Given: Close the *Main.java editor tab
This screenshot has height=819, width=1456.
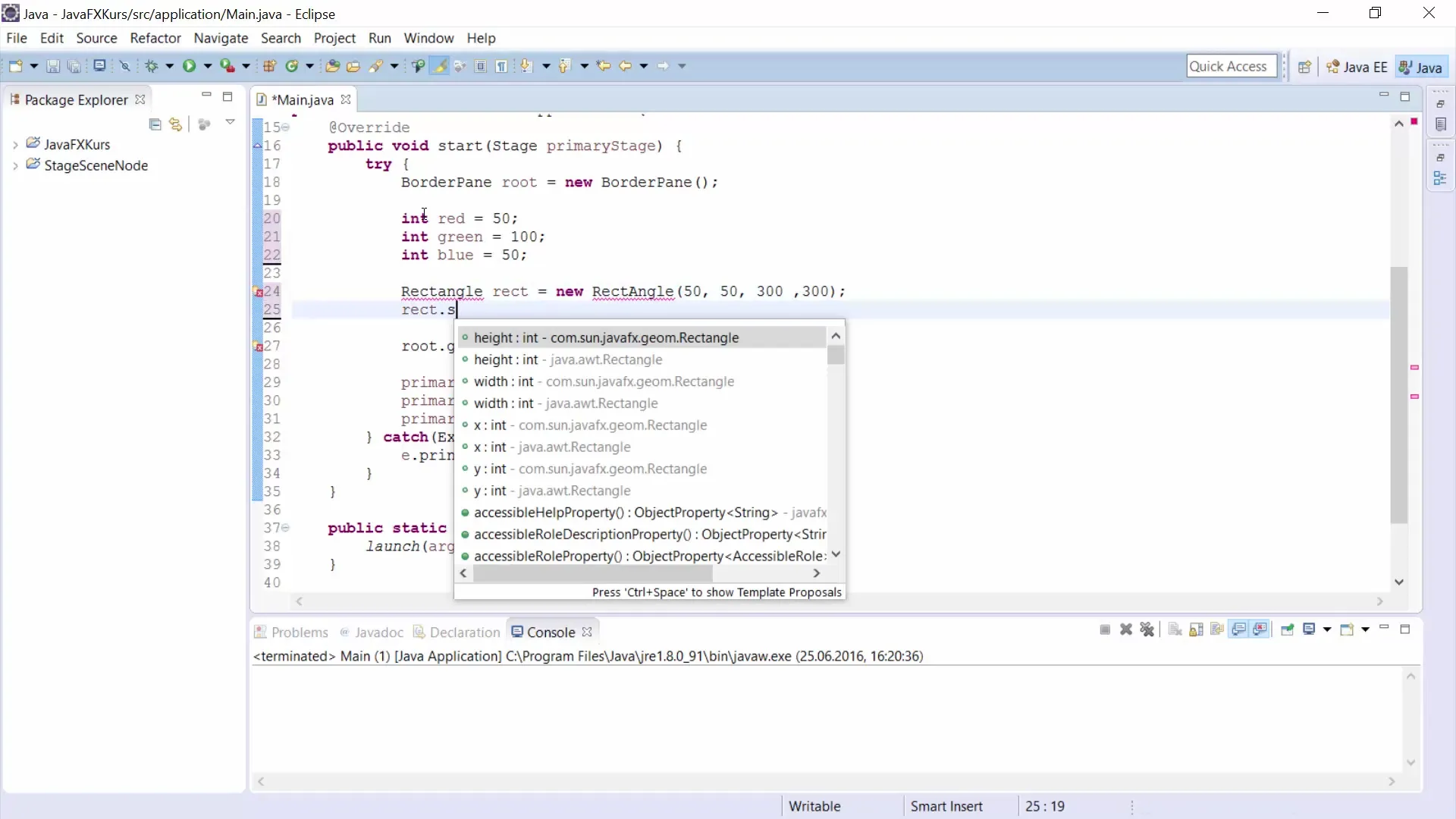Looking at the screenshot, I should click(x=346, y=100).
